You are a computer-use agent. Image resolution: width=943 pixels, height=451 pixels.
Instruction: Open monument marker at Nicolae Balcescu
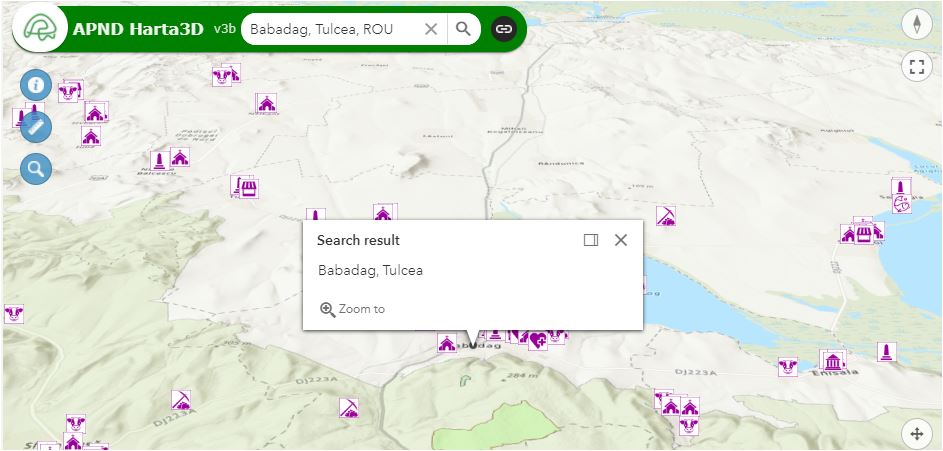coord(159,161)
